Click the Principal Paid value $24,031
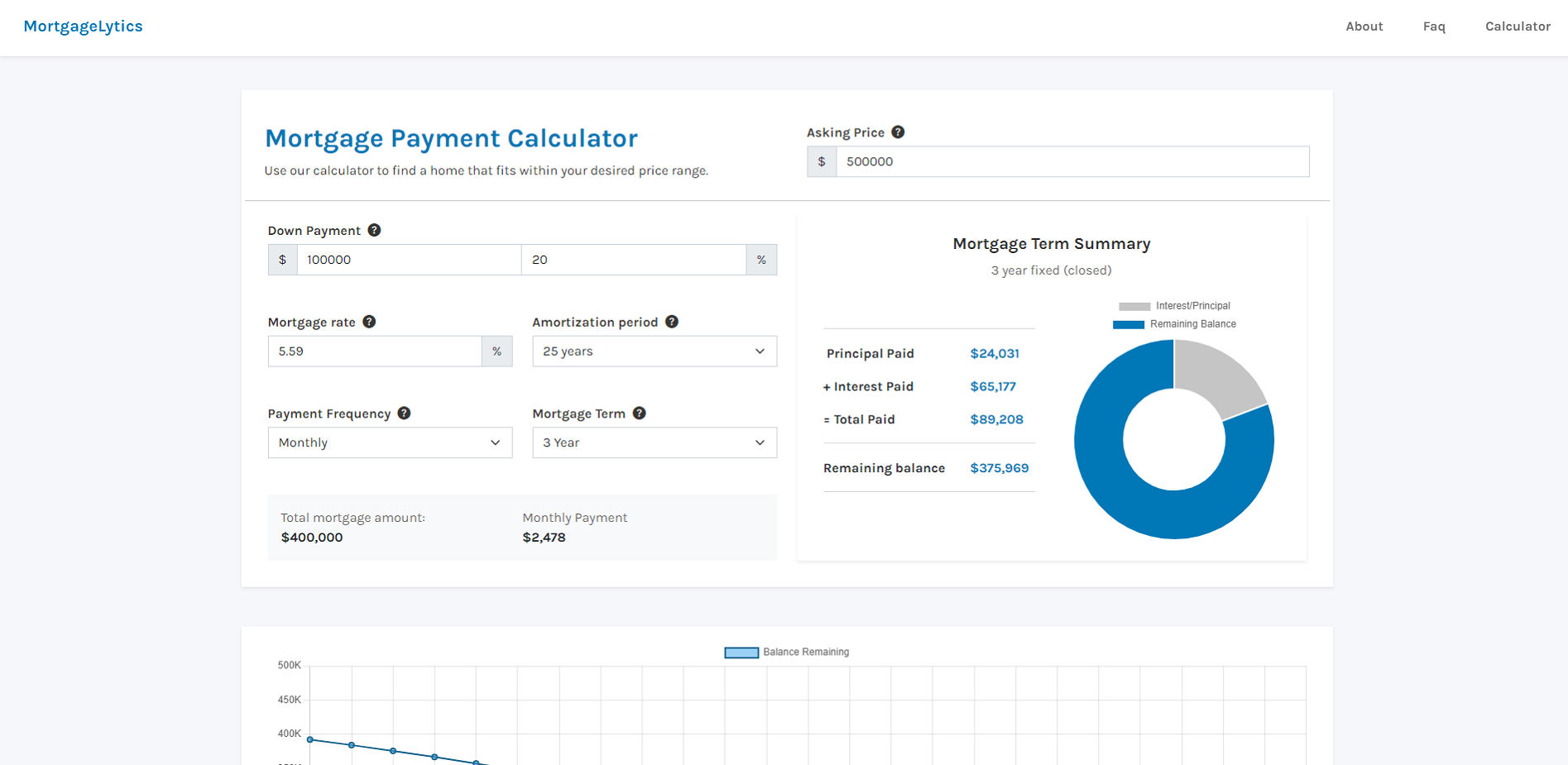Image resolution: width=1568 pixels, height=765 pixels. click(995, 353)
